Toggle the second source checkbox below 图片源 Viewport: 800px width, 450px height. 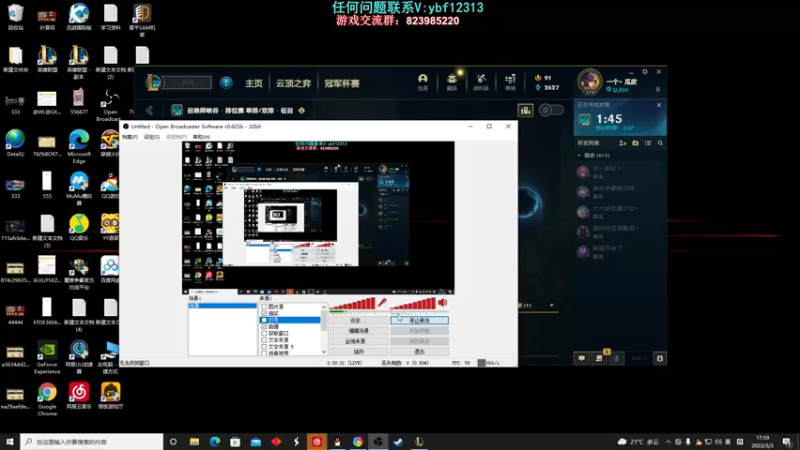(264, 313)
